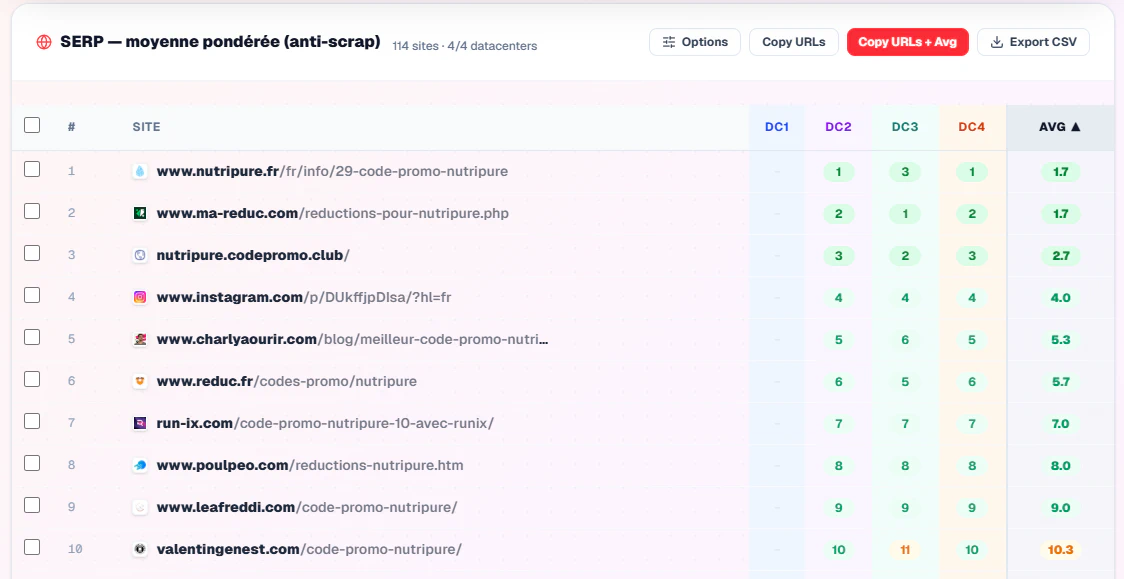Click the Instagram favicon

(x=140, y=297)
